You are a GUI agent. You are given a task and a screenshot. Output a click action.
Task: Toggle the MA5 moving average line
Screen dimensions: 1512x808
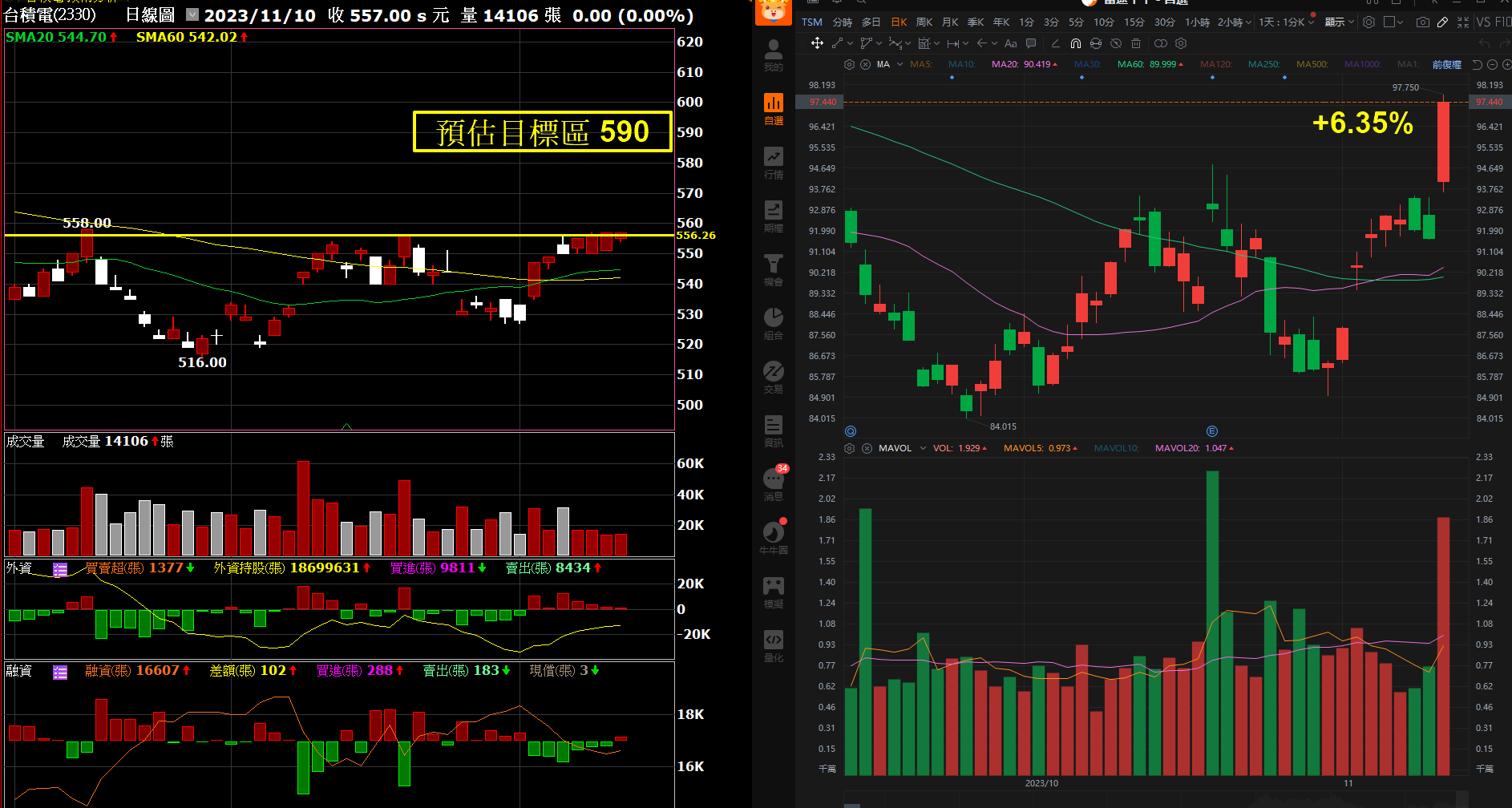921,64
